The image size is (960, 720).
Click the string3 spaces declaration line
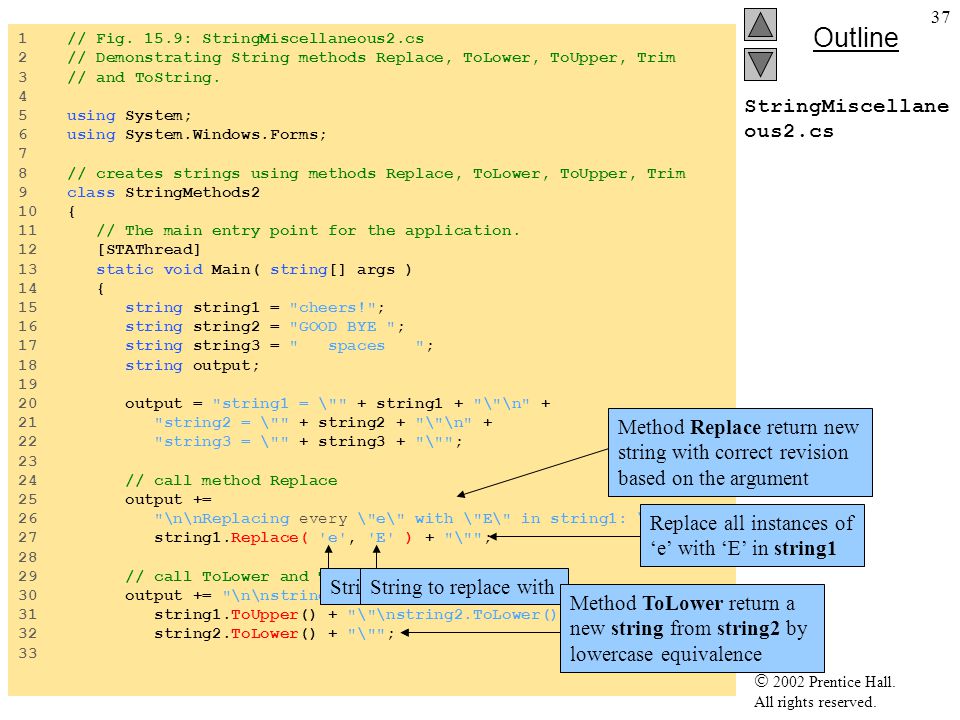[279, 346]
